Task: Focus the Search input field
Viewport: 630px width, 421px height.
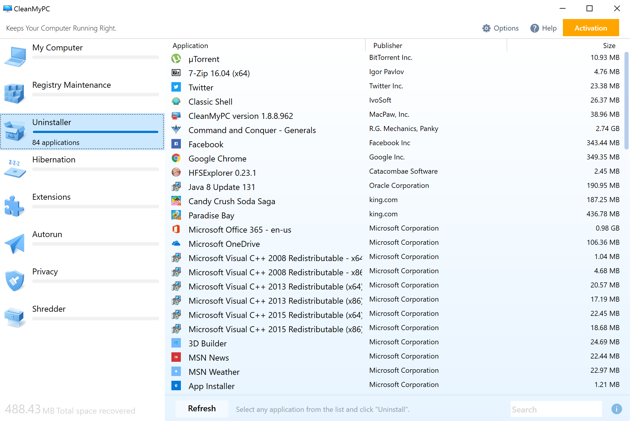Action: (556, 409)
